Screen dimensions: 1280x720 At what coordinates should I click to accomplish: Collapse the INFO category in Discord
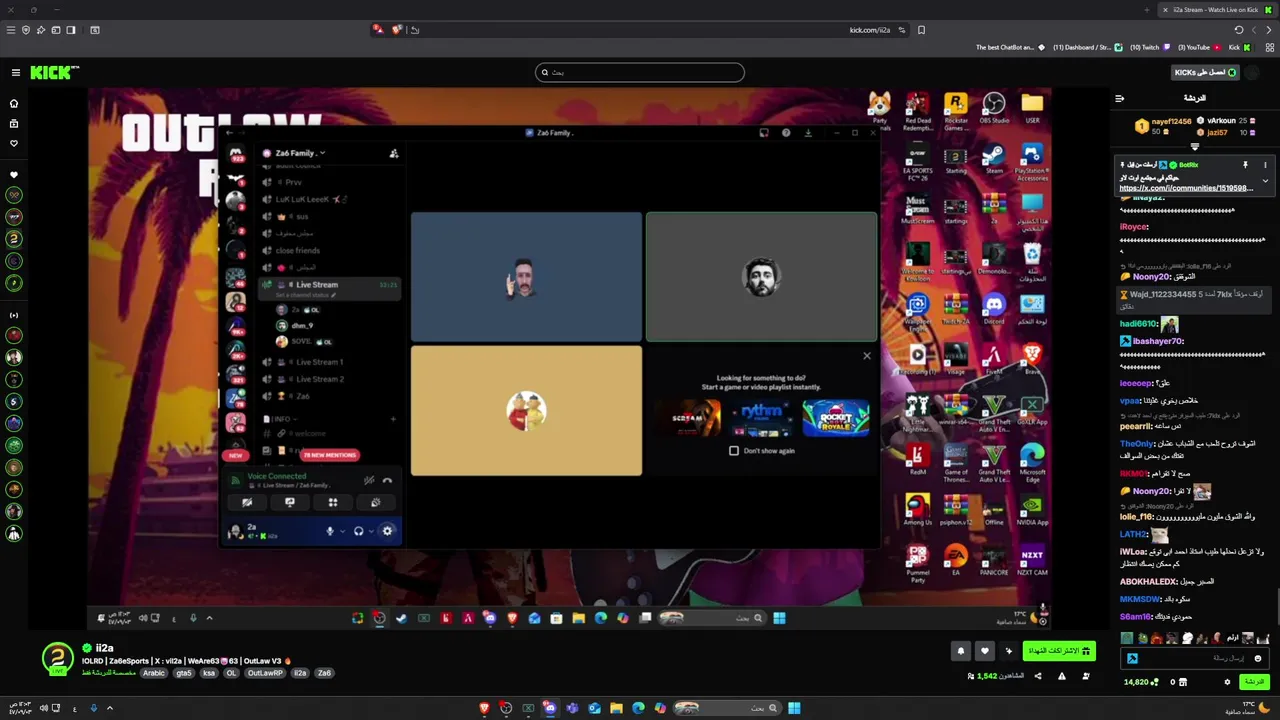[278, 419]
